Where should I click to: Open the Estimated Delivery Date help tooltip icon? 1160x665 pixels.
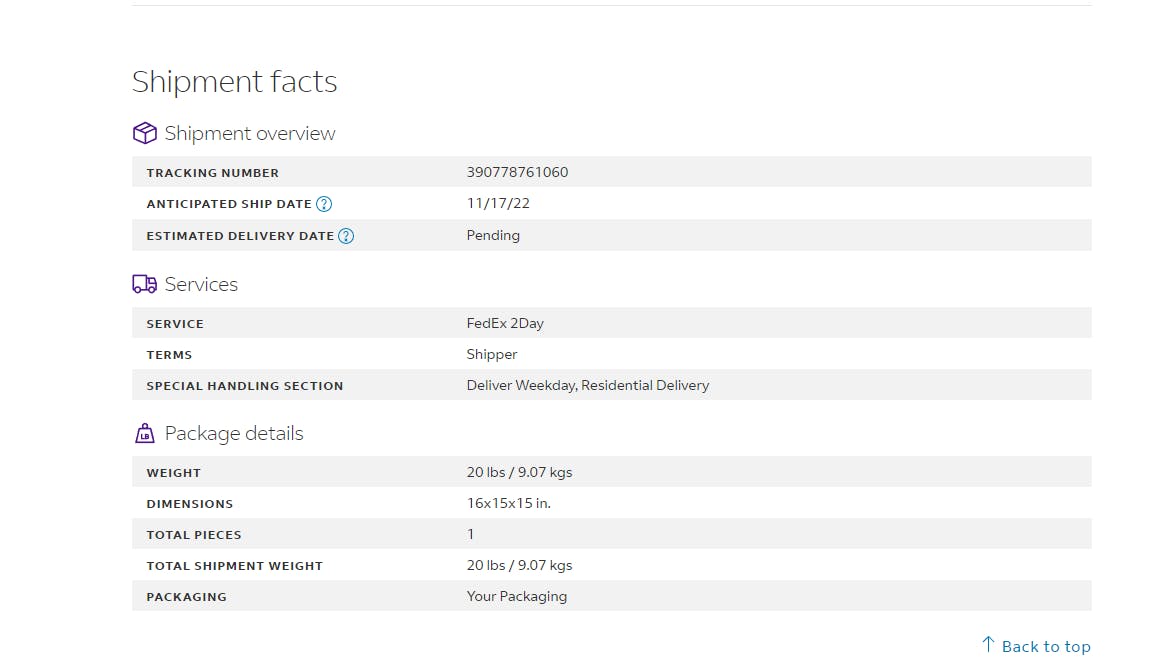tap(346, 236)
